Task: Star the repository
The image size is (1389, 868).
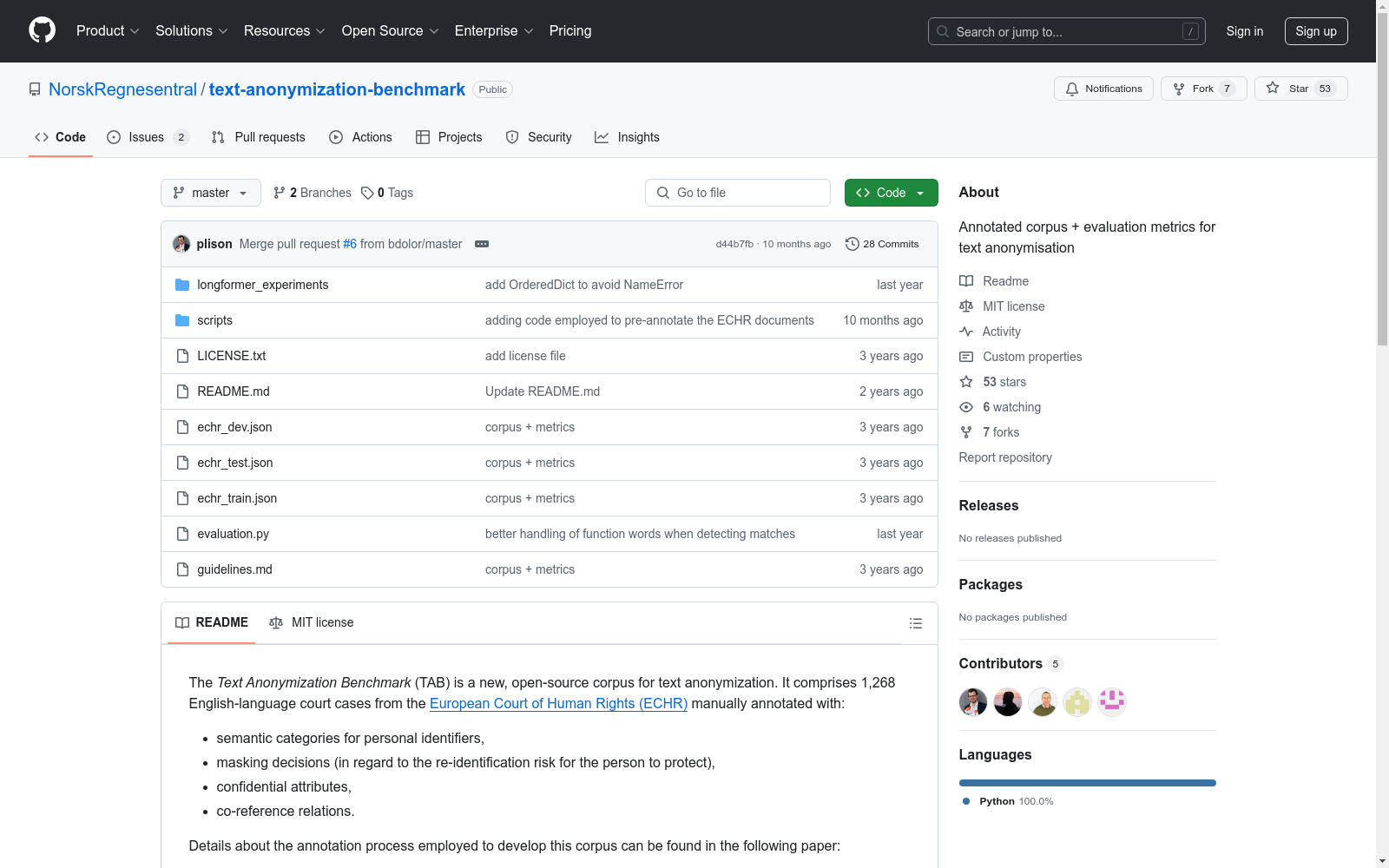Action: [1301, 89]
